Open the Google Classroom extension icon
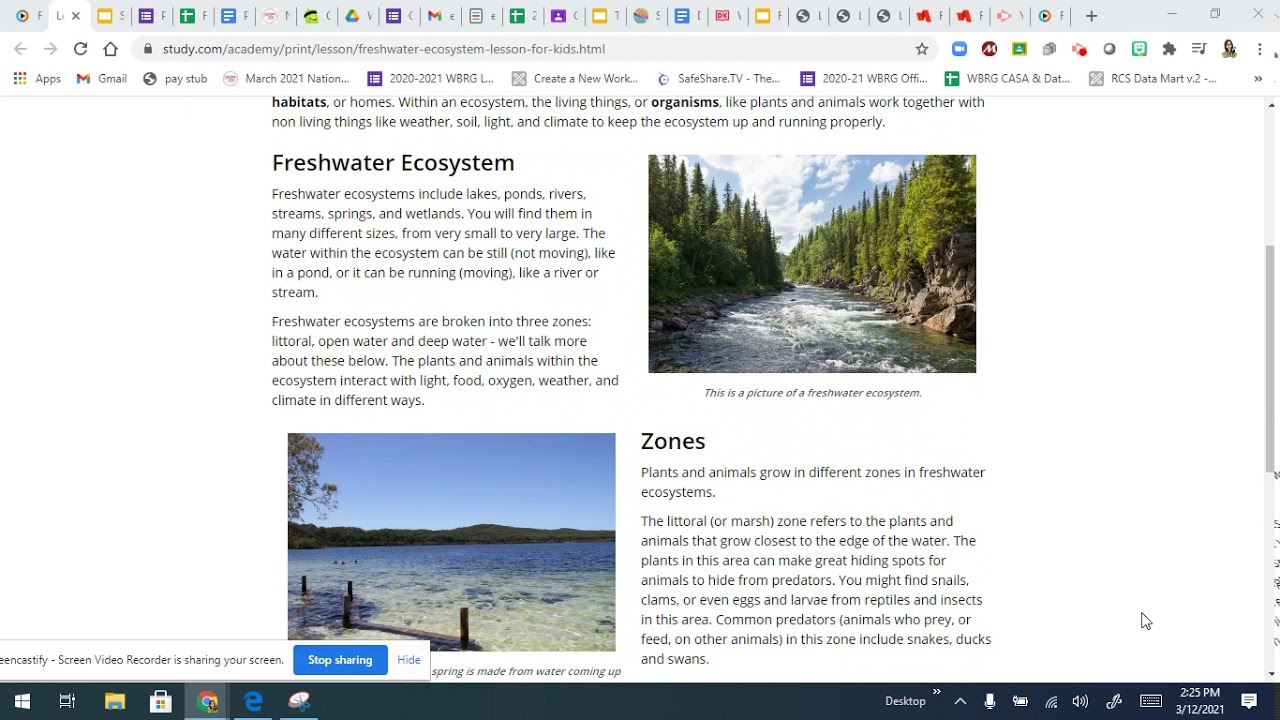Viewport: 1280px width, 720px height. click(x=1019, y=49)
